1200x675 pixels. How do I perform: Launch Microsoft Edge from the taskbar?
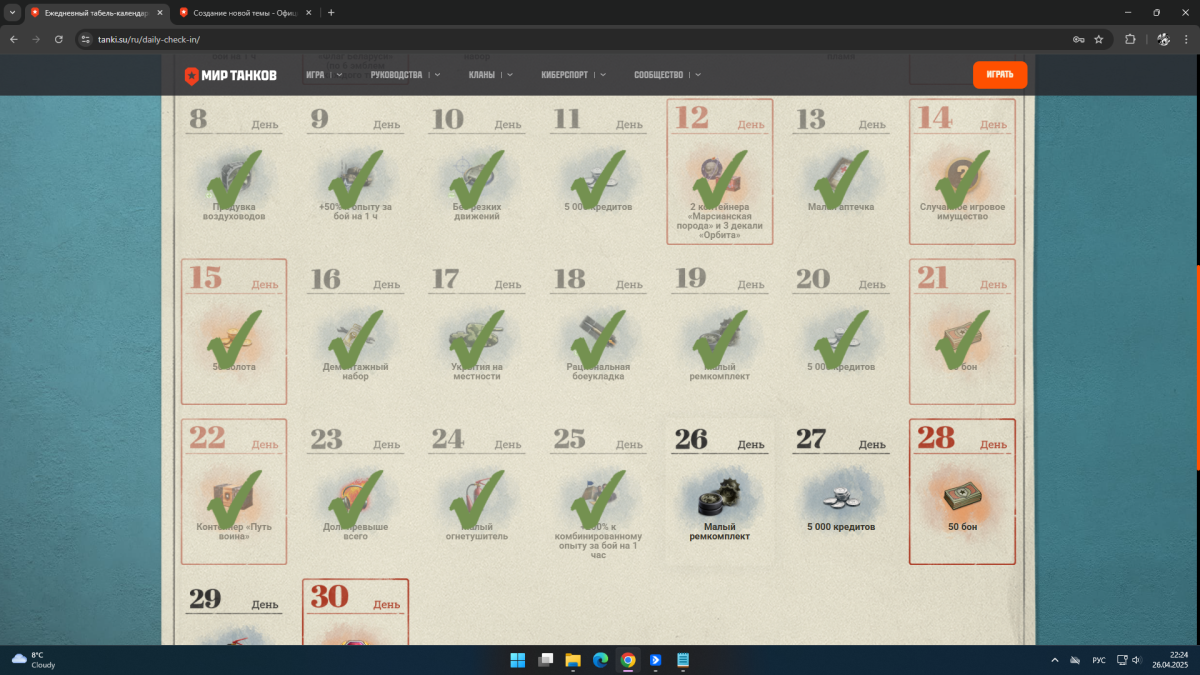(x=600, y=660)
